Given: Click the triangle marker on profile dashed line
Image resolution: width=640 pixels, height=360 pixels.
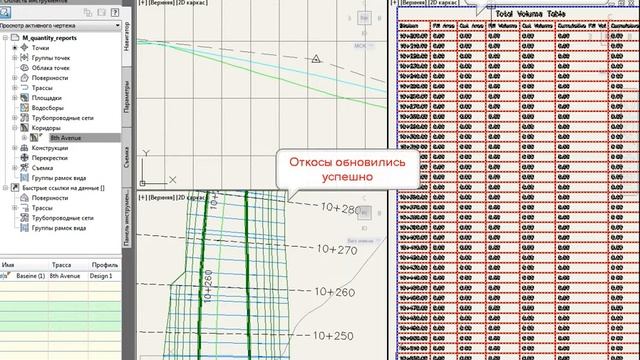Looking at the screenshot, I should tap(316, 59).
